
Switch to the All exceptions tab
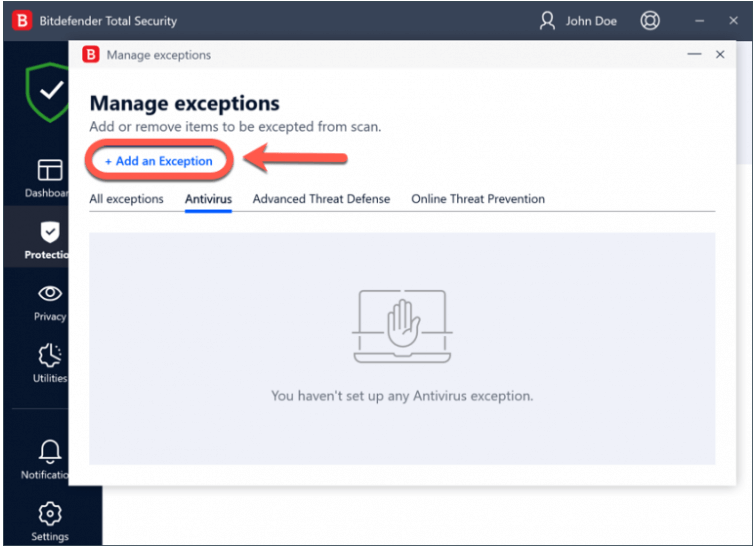tap(126, 199)
